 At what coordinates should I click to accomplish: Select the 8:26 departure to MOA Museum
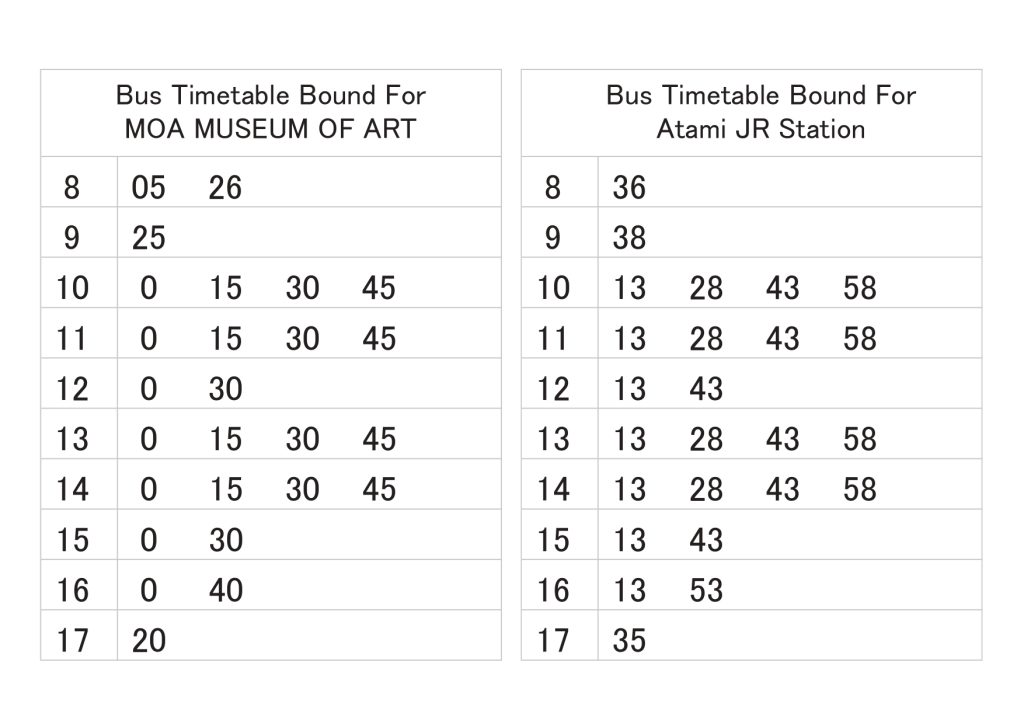(x=225, y=188)
